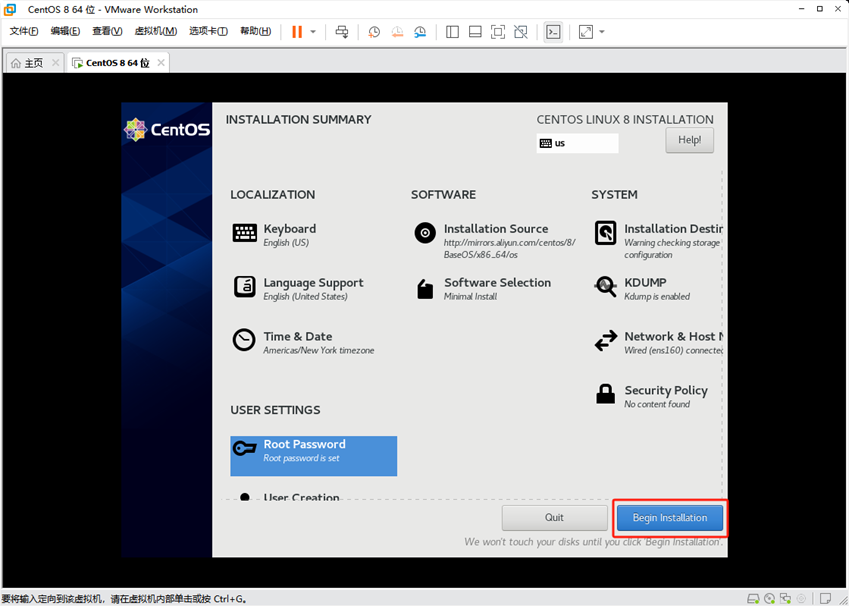Open the Keyboard layout settings

click(274, 234)
